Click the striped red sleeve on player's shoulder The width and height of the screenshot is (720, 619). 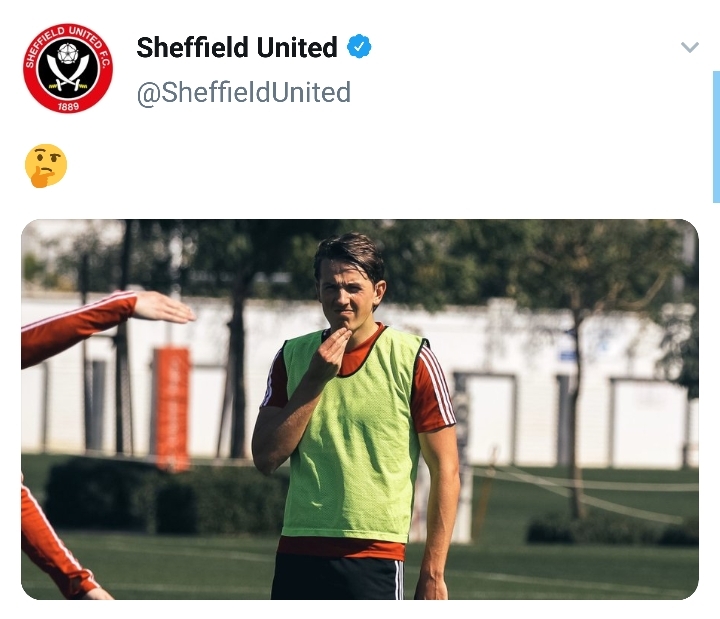pos(432,388)
